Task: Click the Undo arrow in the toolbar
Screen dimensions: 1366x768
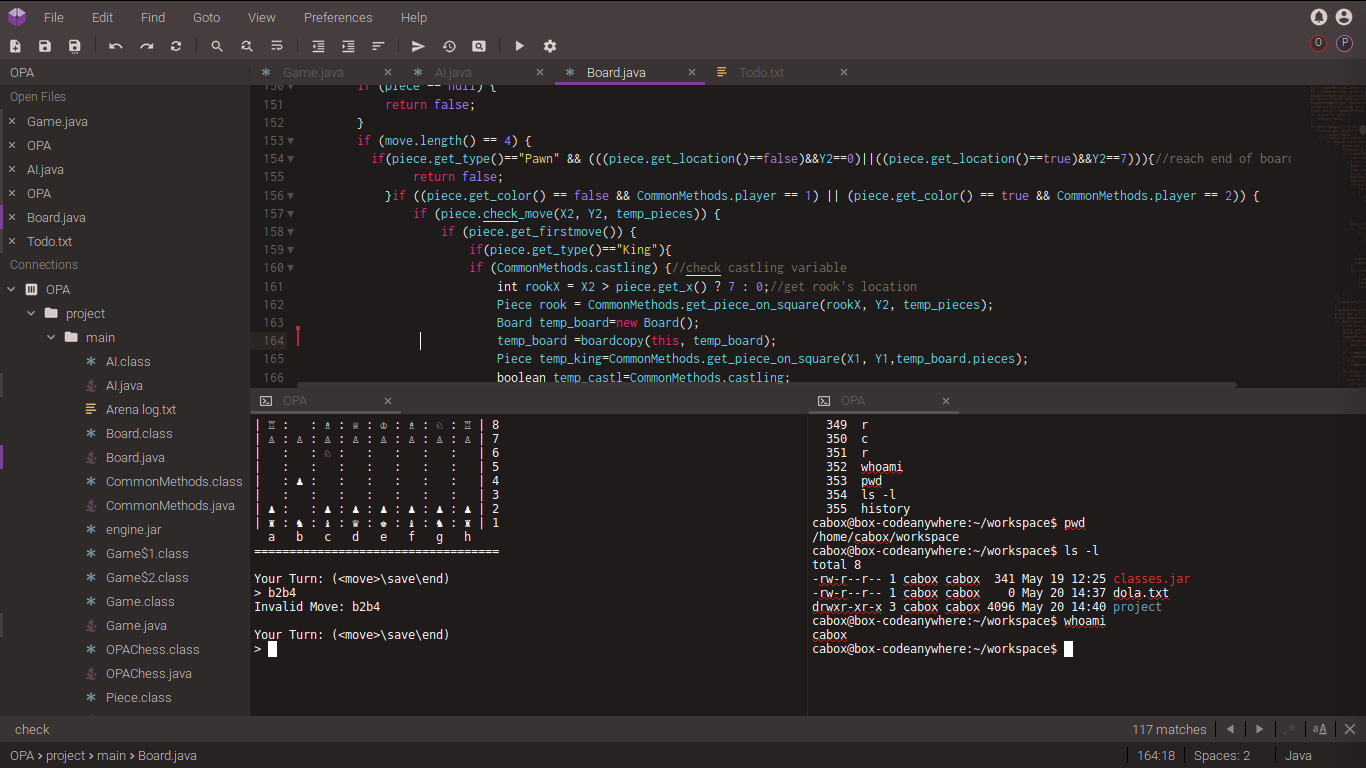Action: click(116, 46)
